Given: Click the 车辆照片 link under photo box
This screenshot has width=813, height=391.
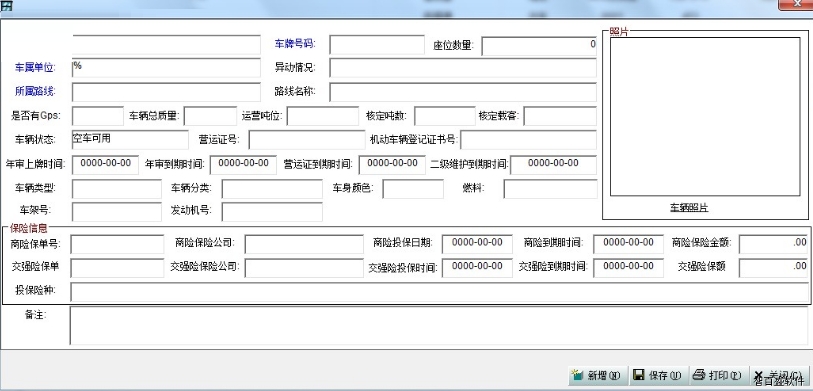Looking at the screenshot, I should [689, 208].
